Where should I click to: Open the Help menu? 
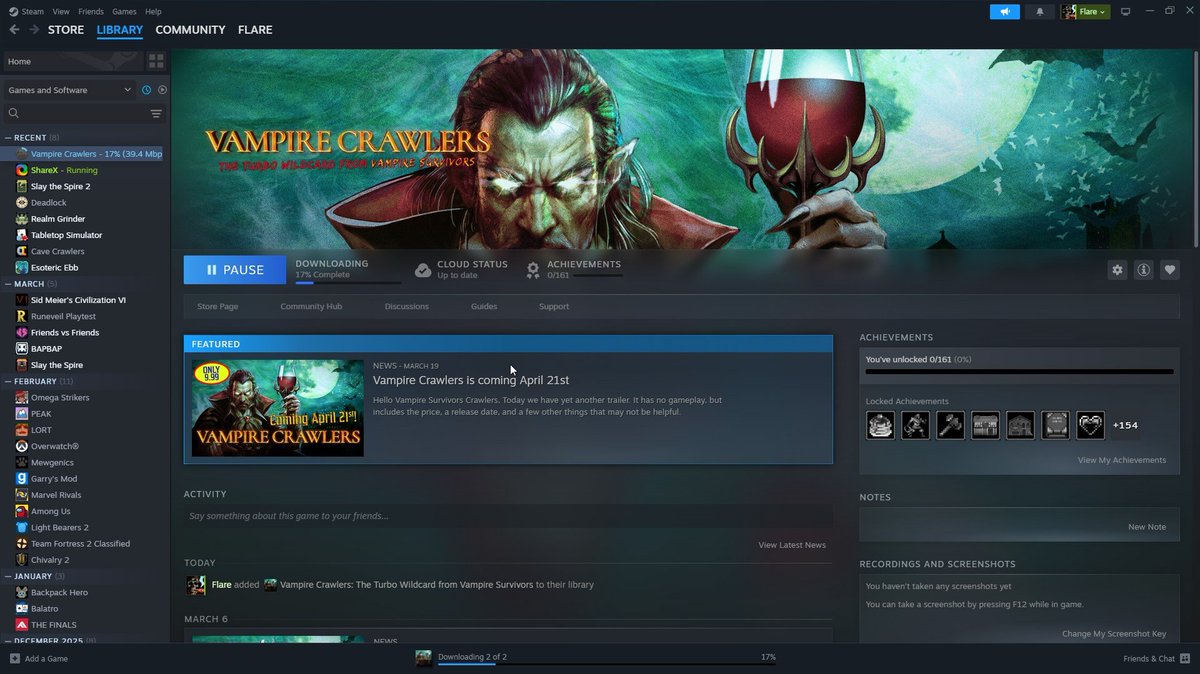click(153, 12)
